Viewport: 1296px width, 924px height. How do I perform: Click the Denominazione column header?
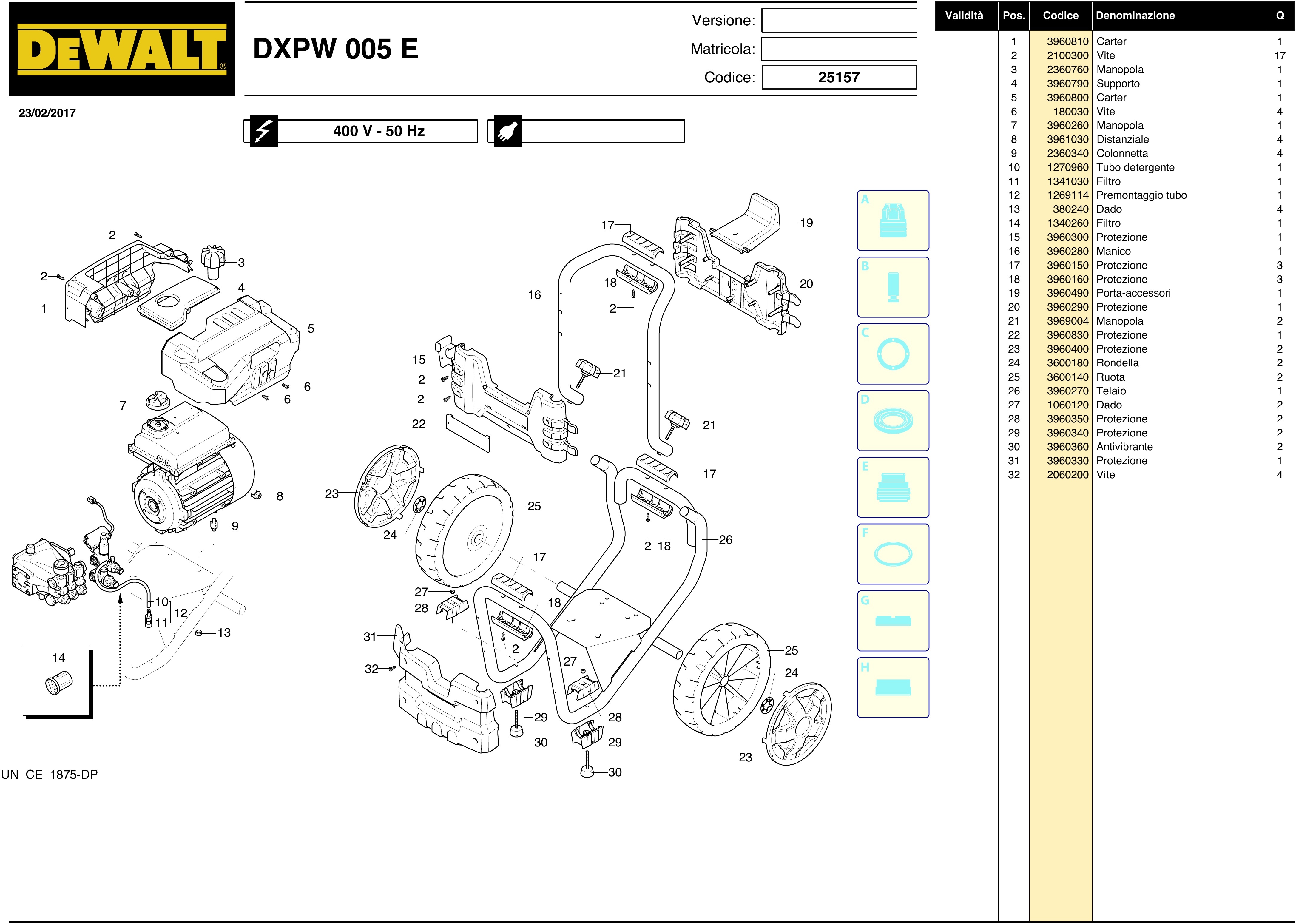[1135, 15]
